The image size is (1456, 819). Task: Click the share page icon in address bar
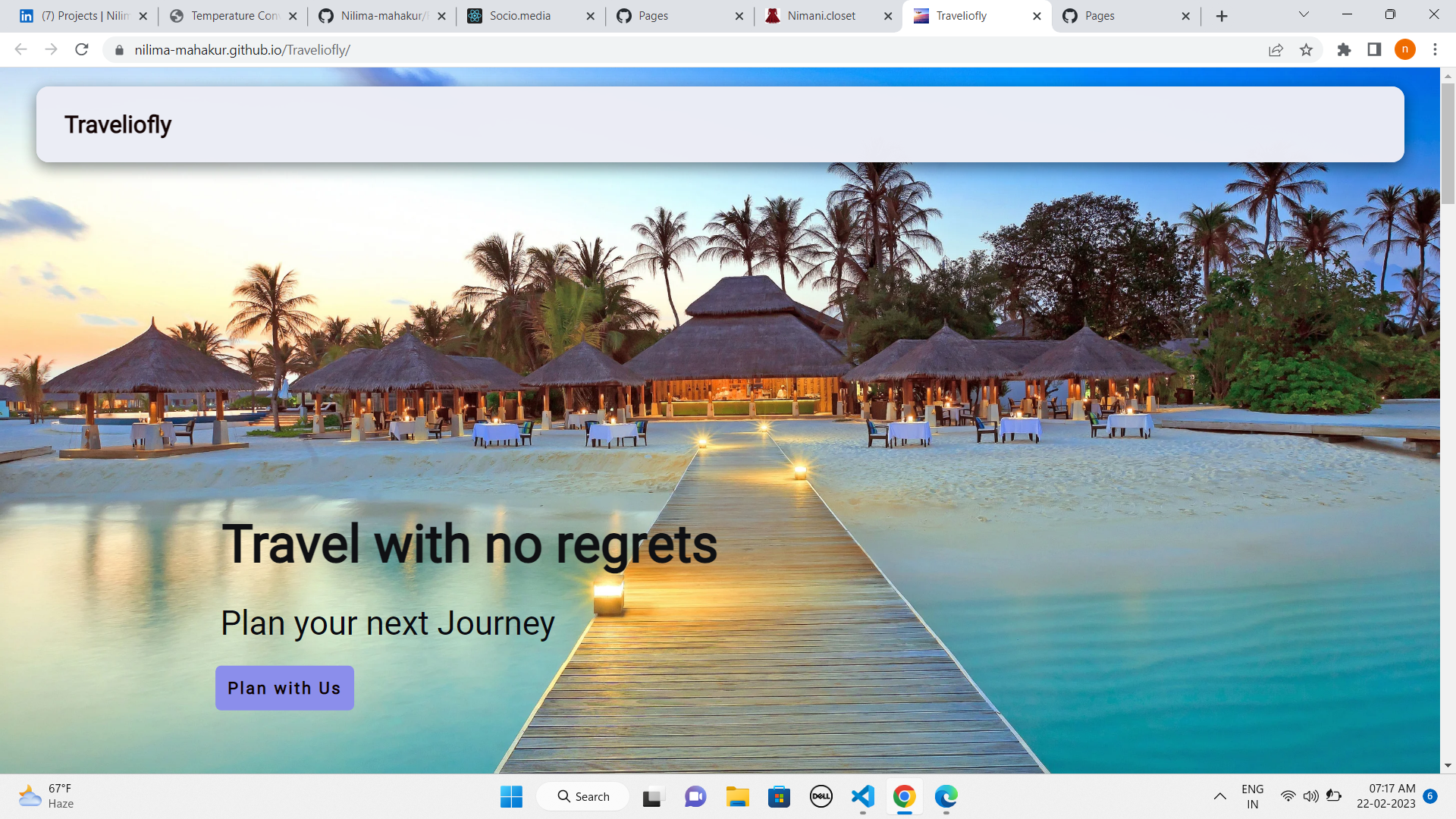coord(1276,50)
